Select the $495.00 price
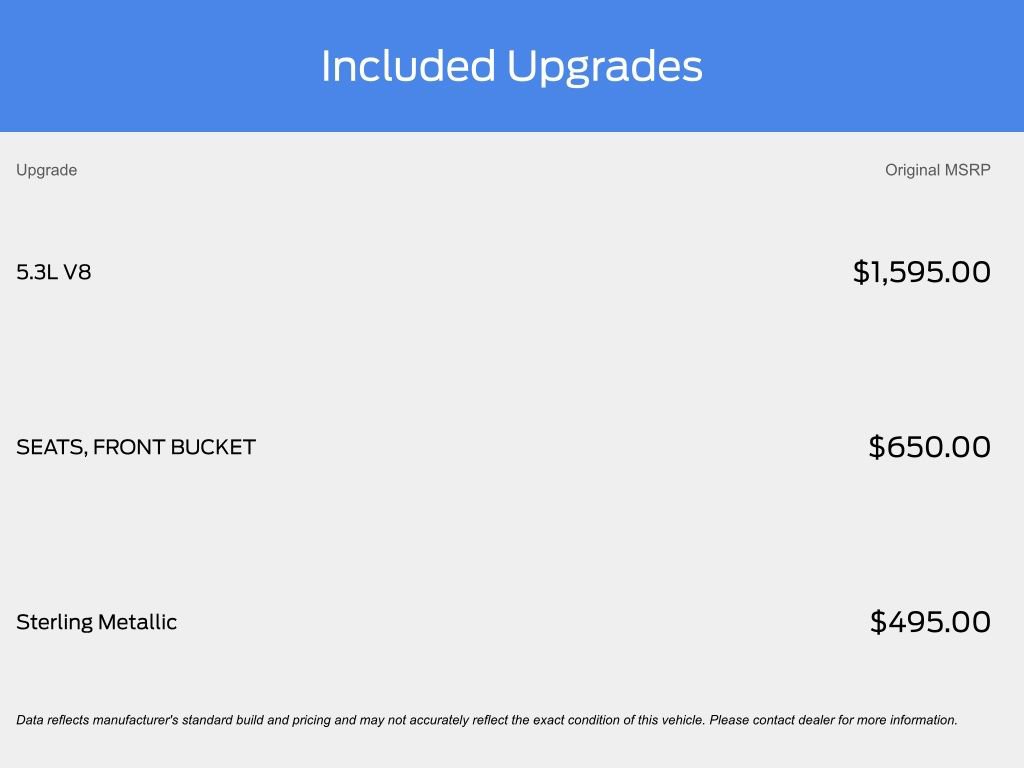The width and height of the screenshot is (1024, 768). click(930, 622)
